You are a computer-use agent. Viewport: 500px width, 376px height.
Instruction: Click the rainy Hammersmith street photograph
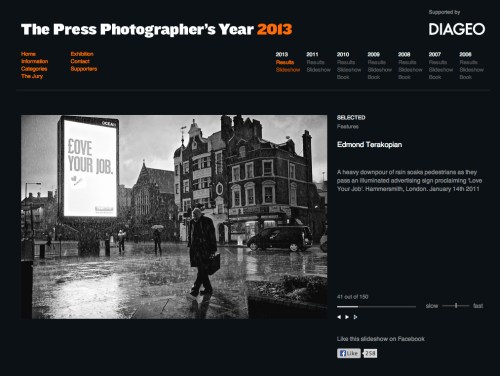pyautogui.click(x=174, y=217)
